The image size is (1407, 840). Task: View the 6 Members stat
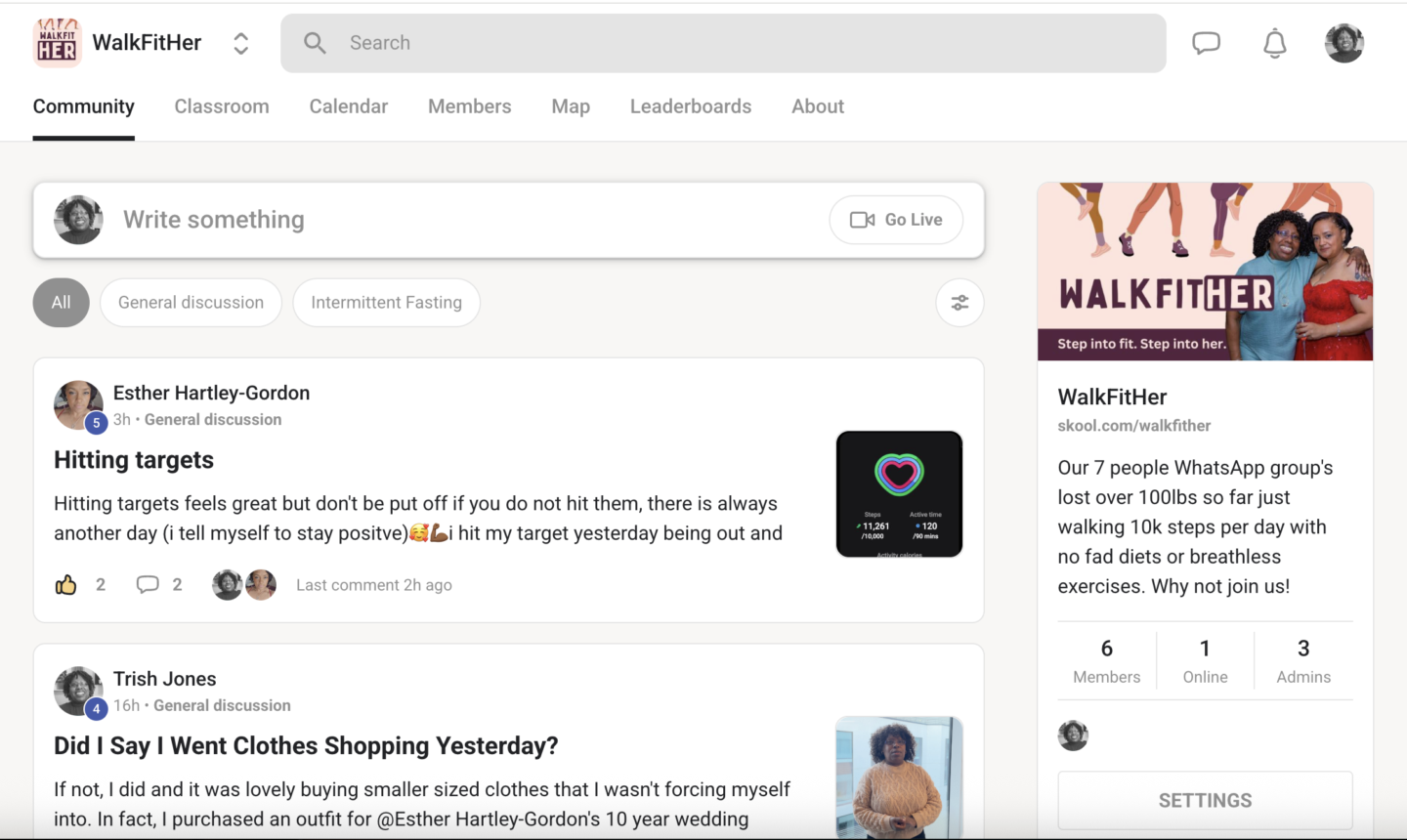coord(1107,661)
